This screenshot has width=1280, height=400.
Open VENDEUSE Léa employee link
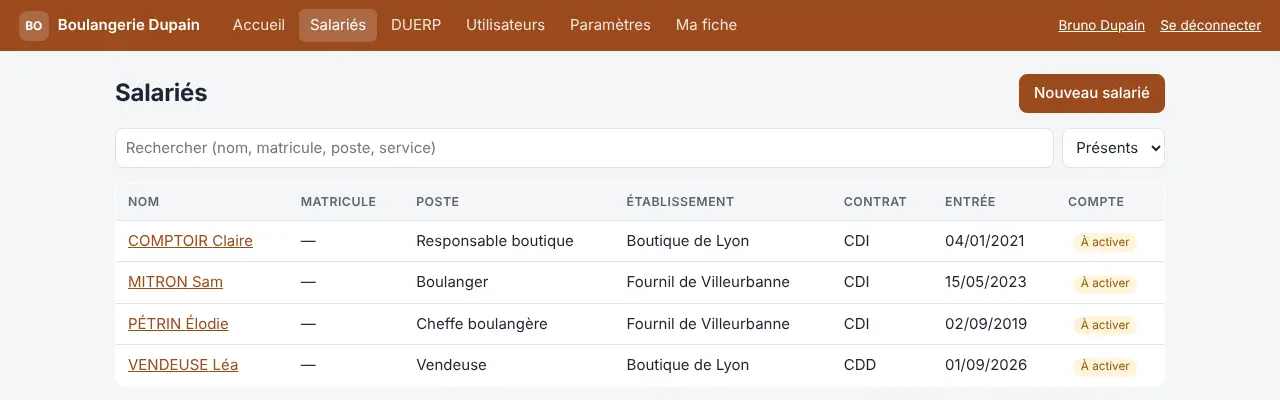[x=183, y=365]
